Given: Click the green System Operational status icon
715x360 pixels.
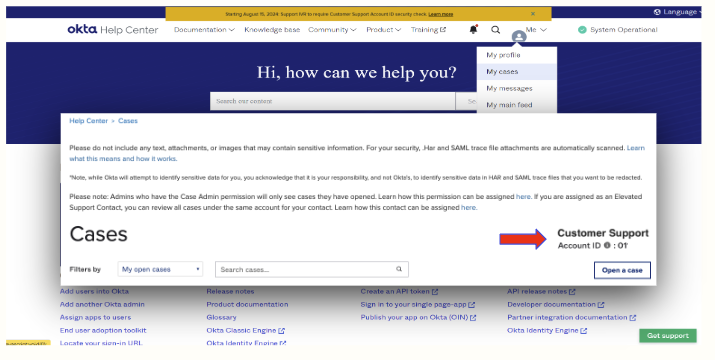Looking at the screenshot, I should coord(582,30).
